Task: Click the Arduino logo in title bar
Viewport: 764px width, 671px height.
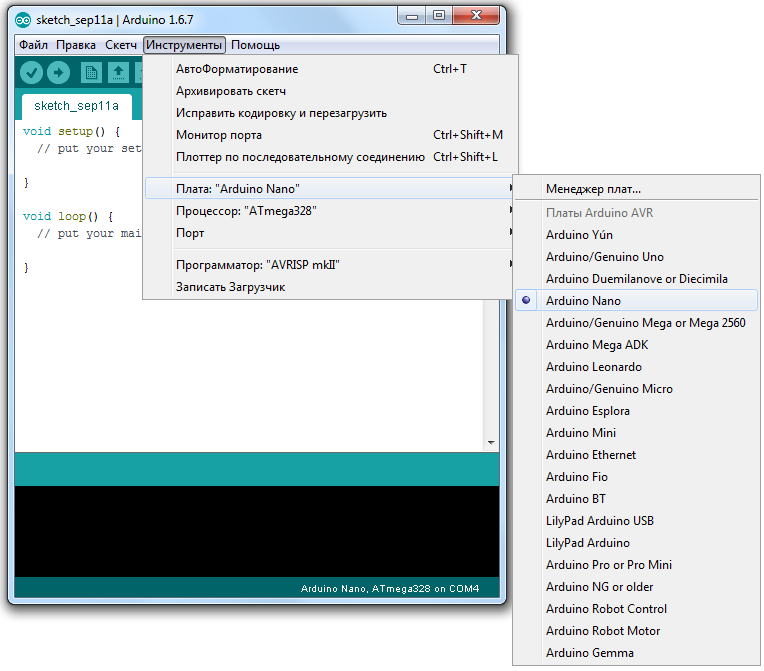Action: (22, 17)
